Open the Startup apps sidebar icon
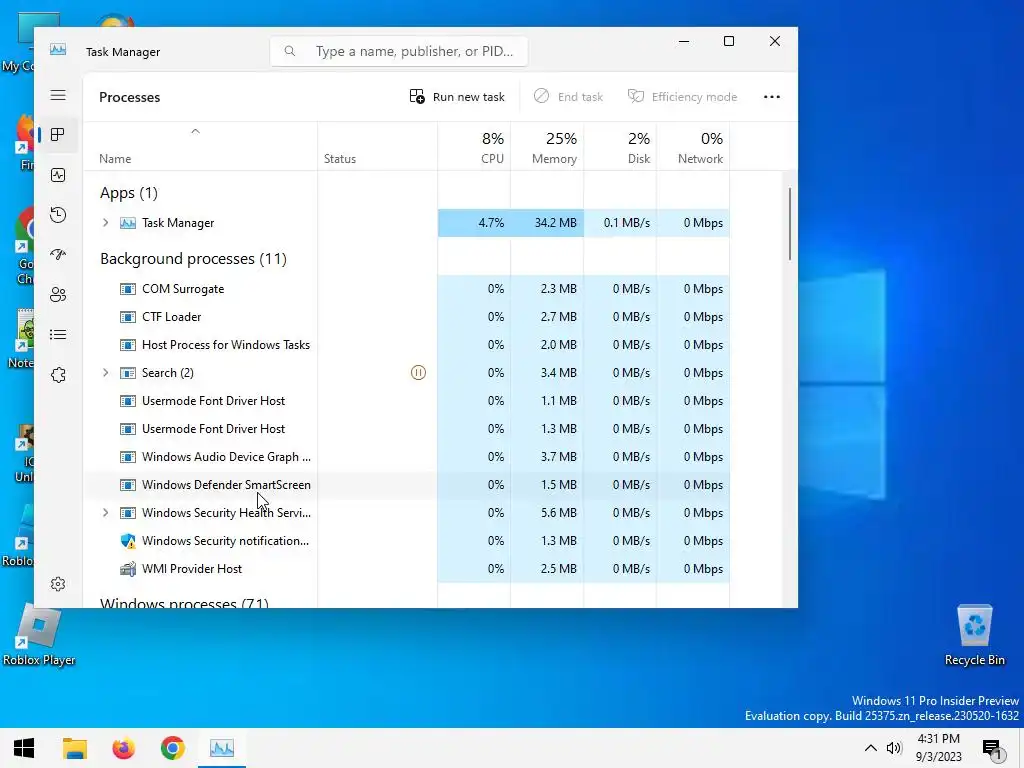Screen dimensions: 1024x768 pyautogui.click(x=58, y=255)
